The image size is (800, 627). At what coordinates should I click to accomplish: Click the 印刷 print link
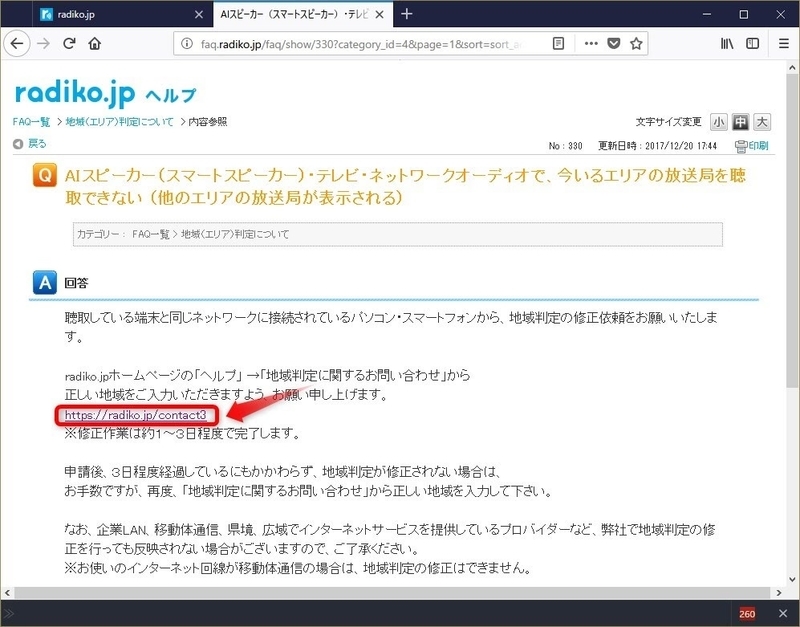(752, 146)
